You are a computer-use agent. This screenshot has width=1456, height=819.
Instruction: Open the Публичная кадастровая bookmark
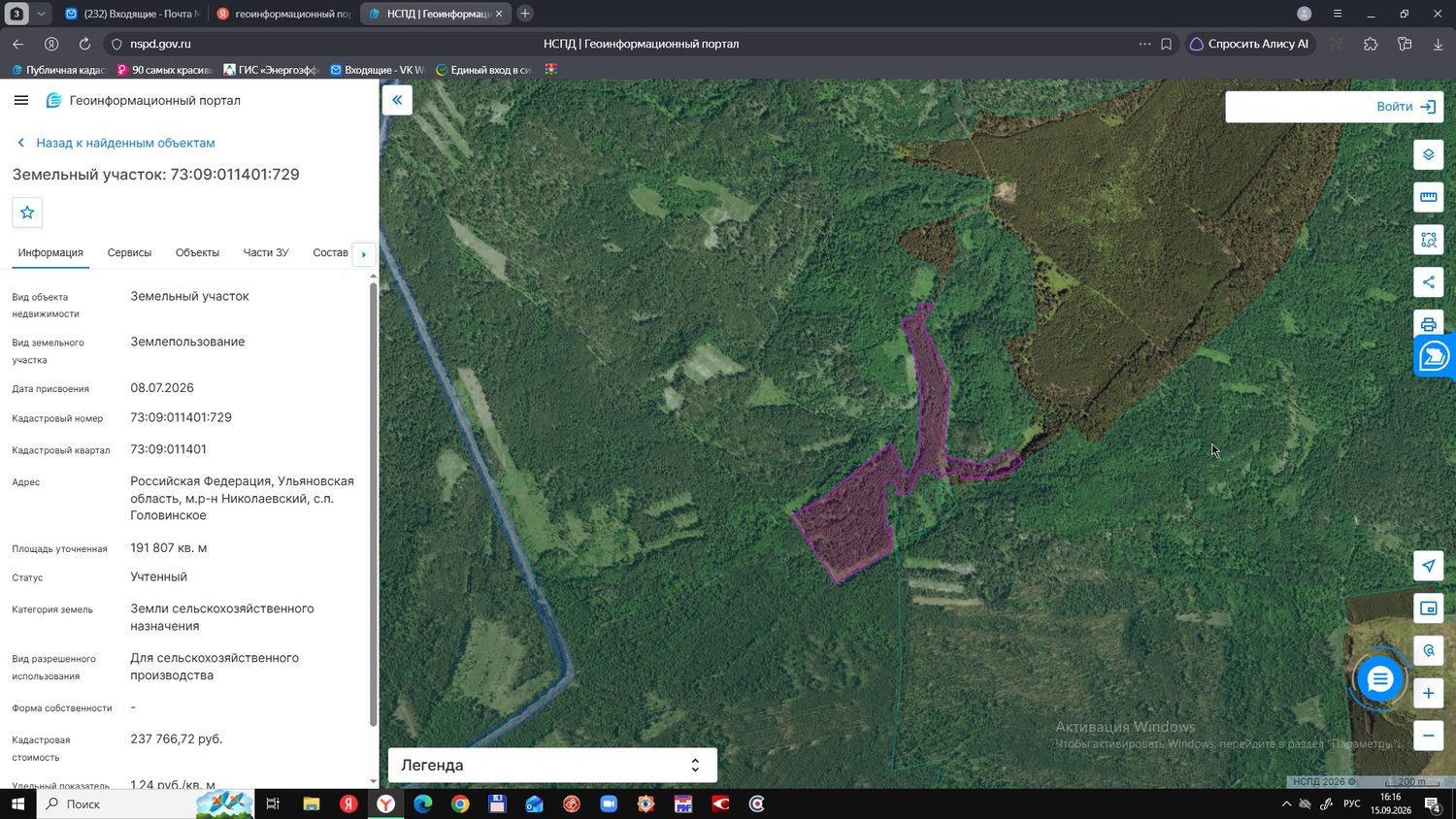pyautogui.click(x=58, y=70)
